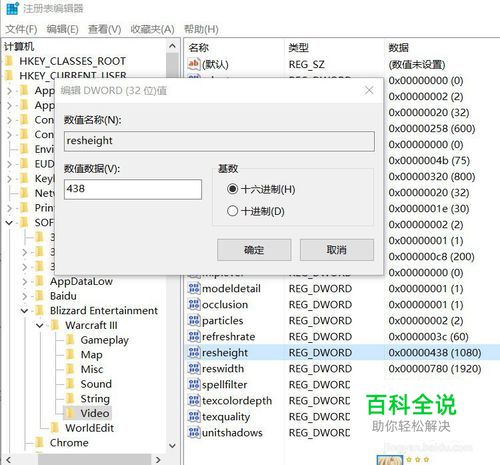Select the 十六进制(H) hexadecimal radio button
The height and width of the screenshot is (465, 500).
(232, 189)
